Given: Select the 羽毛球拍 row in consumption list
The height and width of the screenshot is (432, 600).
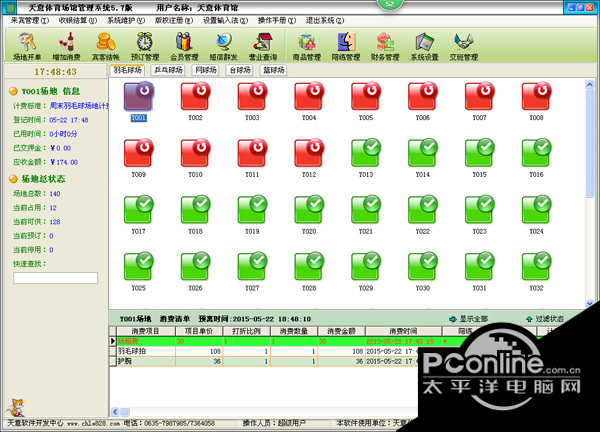Looking at the screenshot, I should (x=266, y=351).
